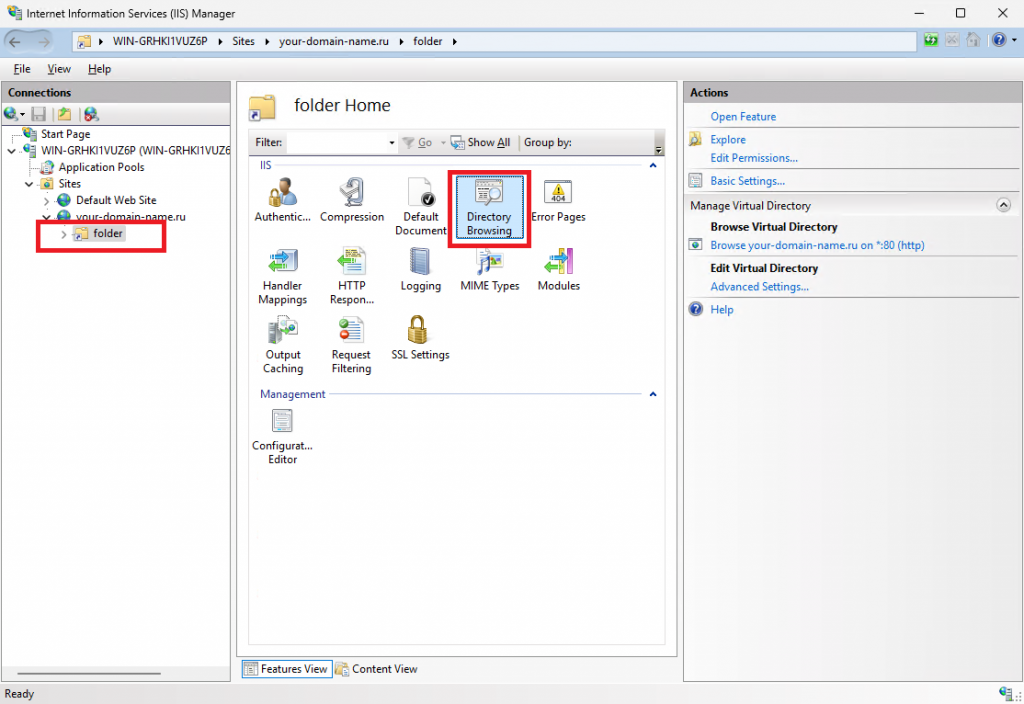Click the navigate forward arrow
The height and width of the screenshot is (704, 1024).
[x=44, y=42]
